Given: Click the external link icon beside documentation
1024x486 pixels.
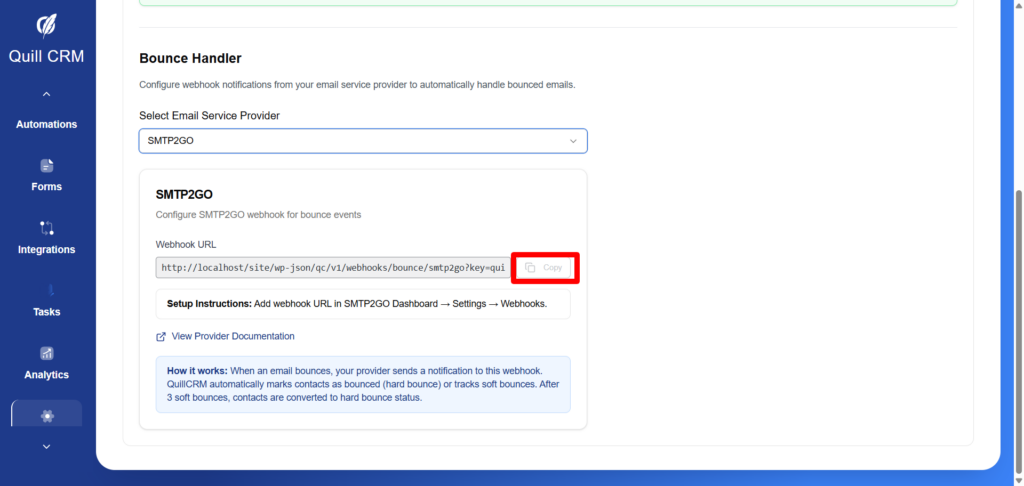Looking at the screenshot, I should 161,337.
